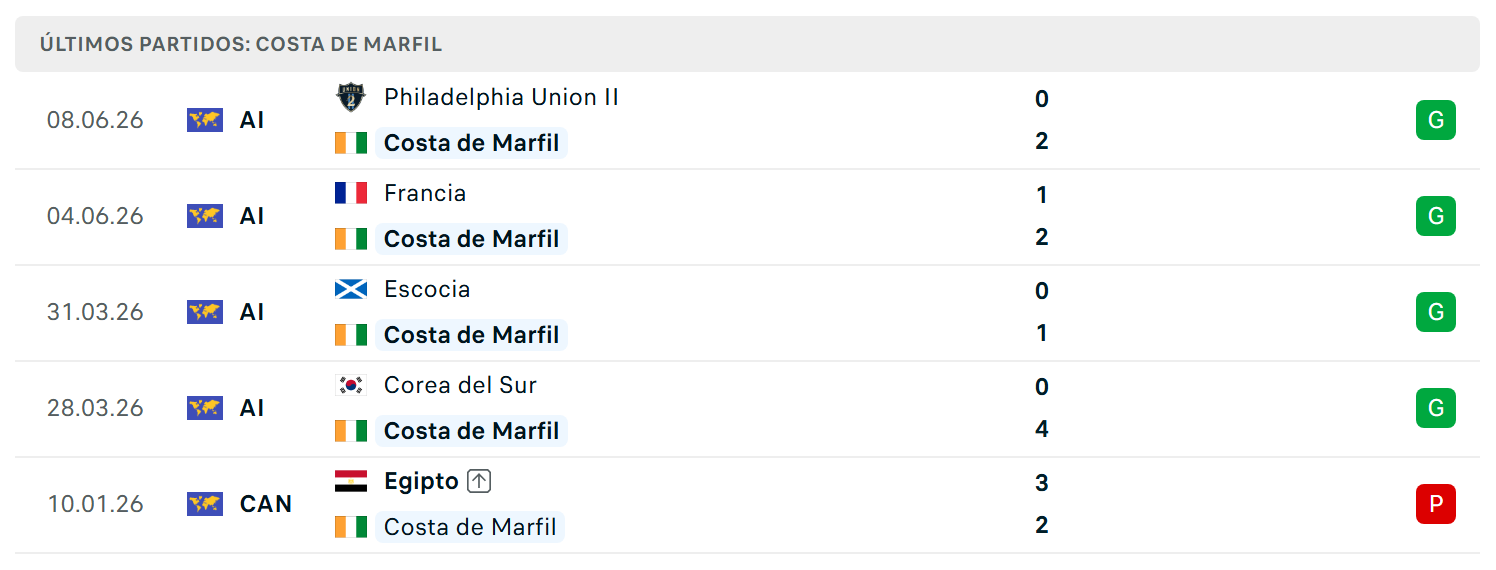Open the Francia team link
Screen dimensions: 1496x570
click(x=425, y=193)
